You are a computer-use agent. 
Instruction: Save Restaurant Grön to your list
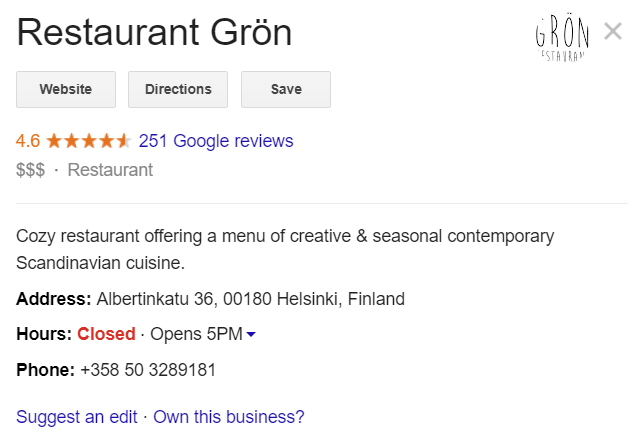coord(286,89)
